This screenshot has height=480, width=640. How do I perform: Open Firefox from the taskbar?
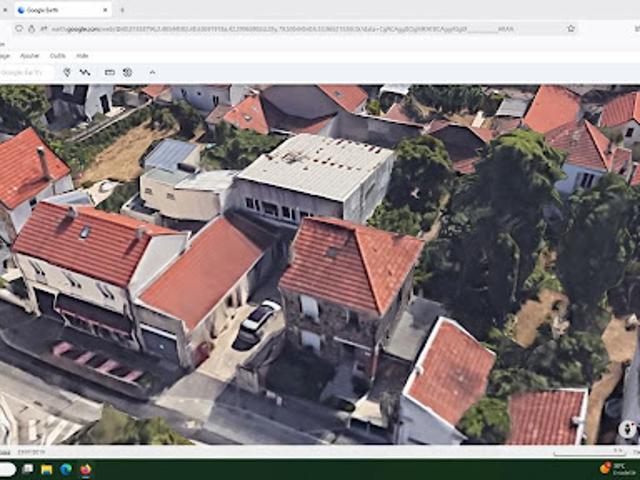pyautogui.click(x=86, y=469)
